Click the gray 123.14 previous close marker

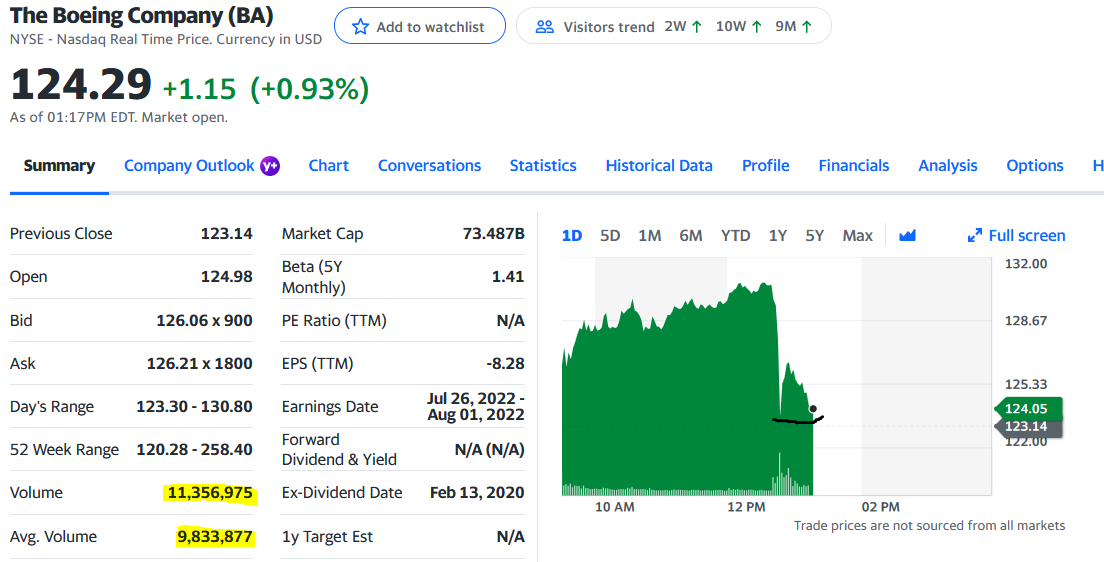pyautogui.click(x=1028, y=426)
